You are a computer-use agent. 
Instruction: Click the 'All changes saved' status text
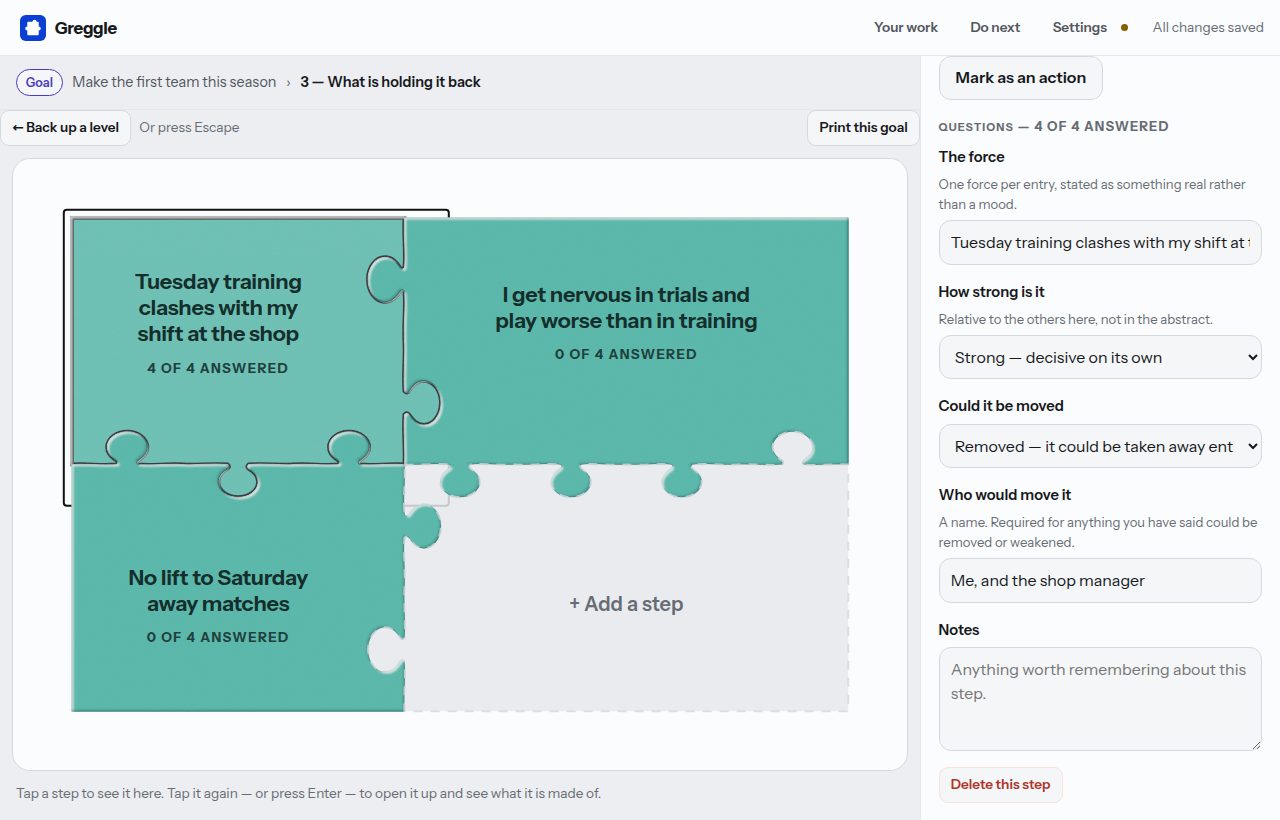1208,28
